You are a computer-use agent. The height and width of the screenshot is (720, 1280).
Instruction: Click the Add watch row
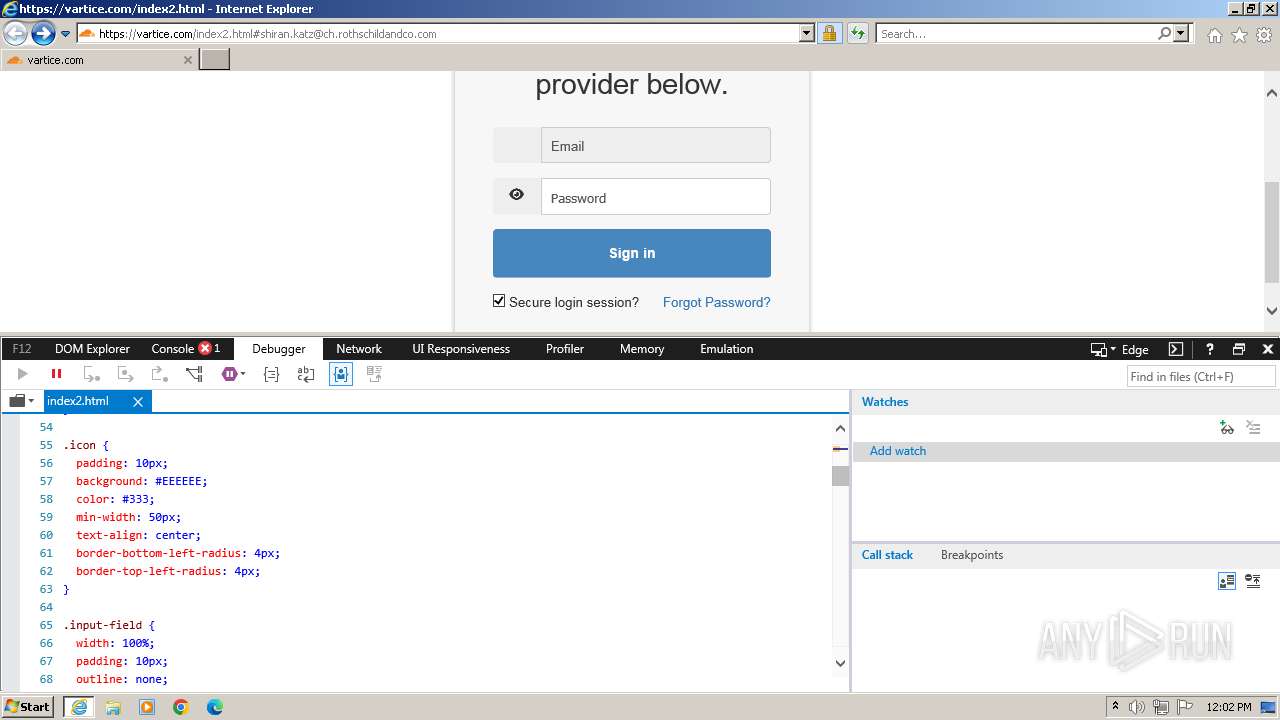click(1066, 451)
